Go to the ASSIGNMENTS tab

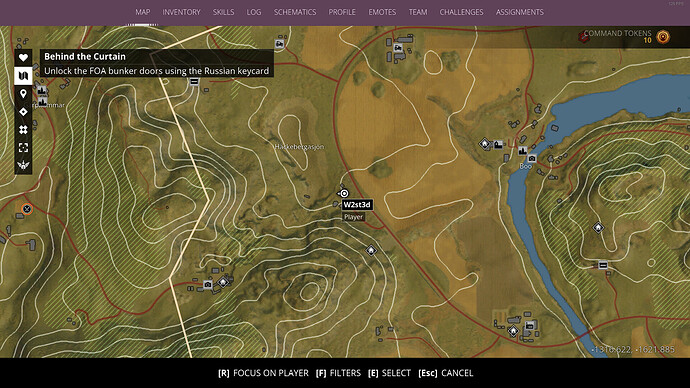point(520,12)
